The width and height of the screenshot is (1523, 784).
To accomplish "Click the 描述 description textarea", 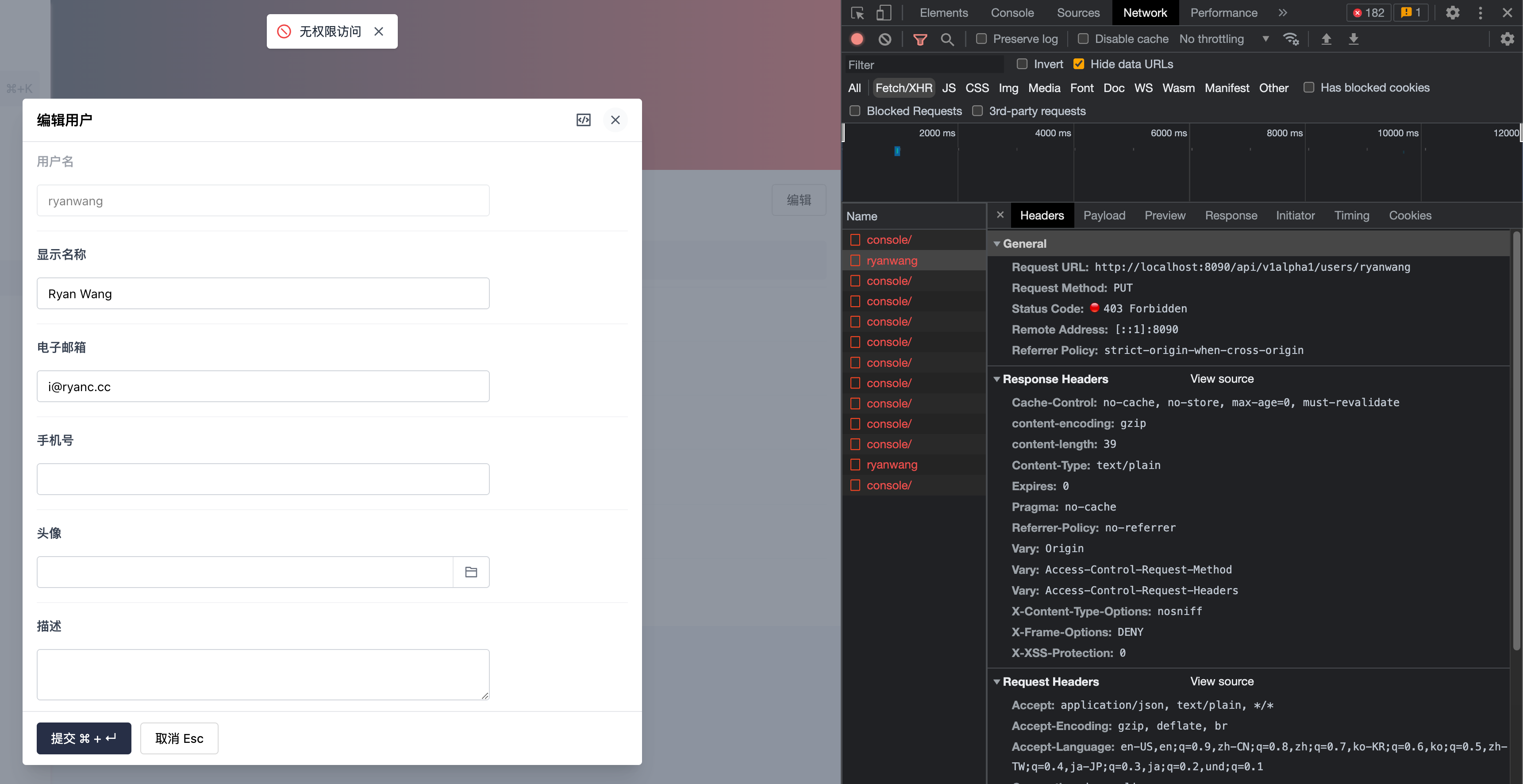I will [x=263, y=675].
